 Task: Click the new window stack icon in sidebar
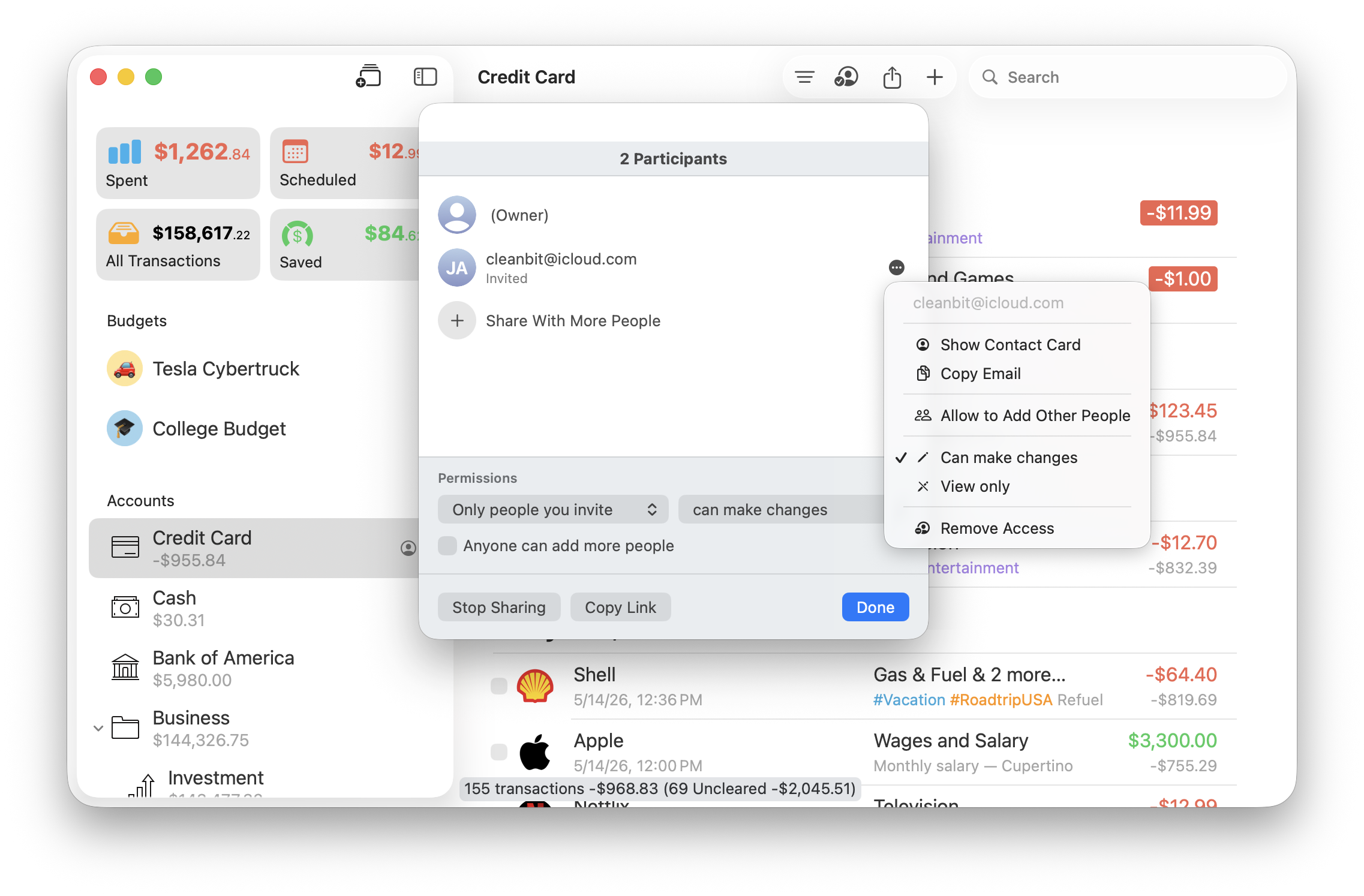368,77
